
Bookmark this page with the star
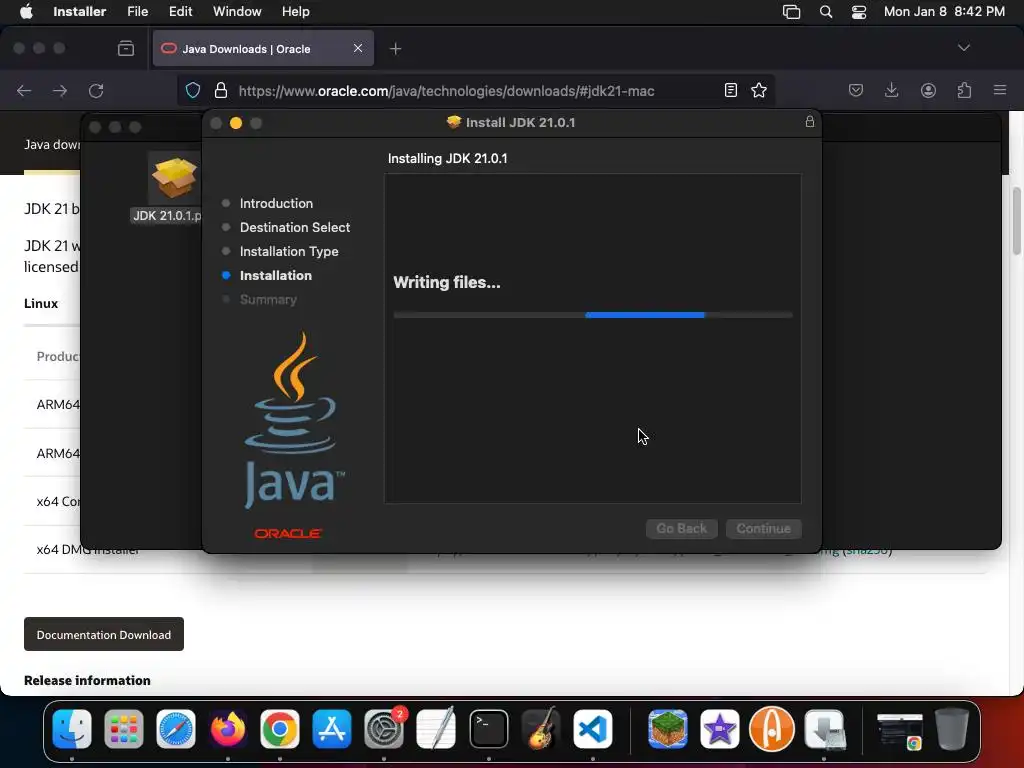click(759, 90)
